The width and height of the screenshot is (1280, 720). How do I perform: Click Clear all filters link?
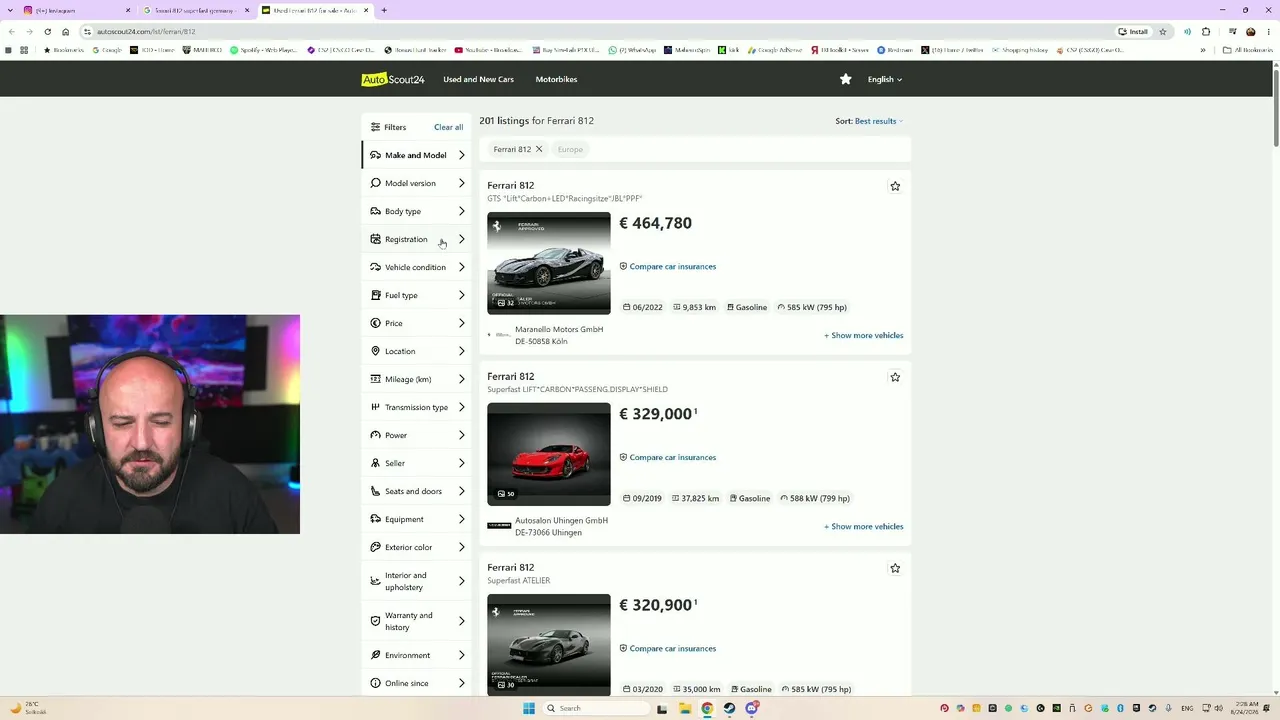pos(448,127)
